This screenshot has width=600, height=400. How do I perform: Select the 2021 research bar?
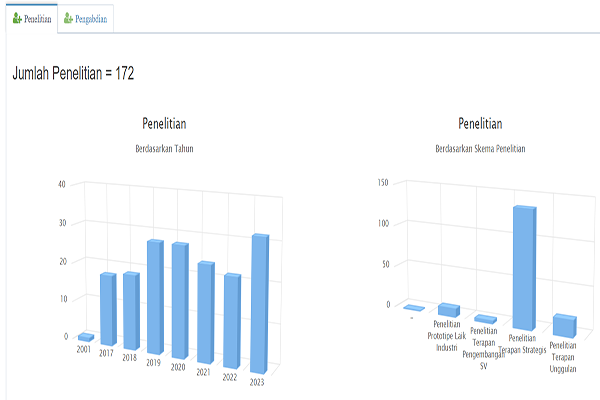tap(205, 312)
